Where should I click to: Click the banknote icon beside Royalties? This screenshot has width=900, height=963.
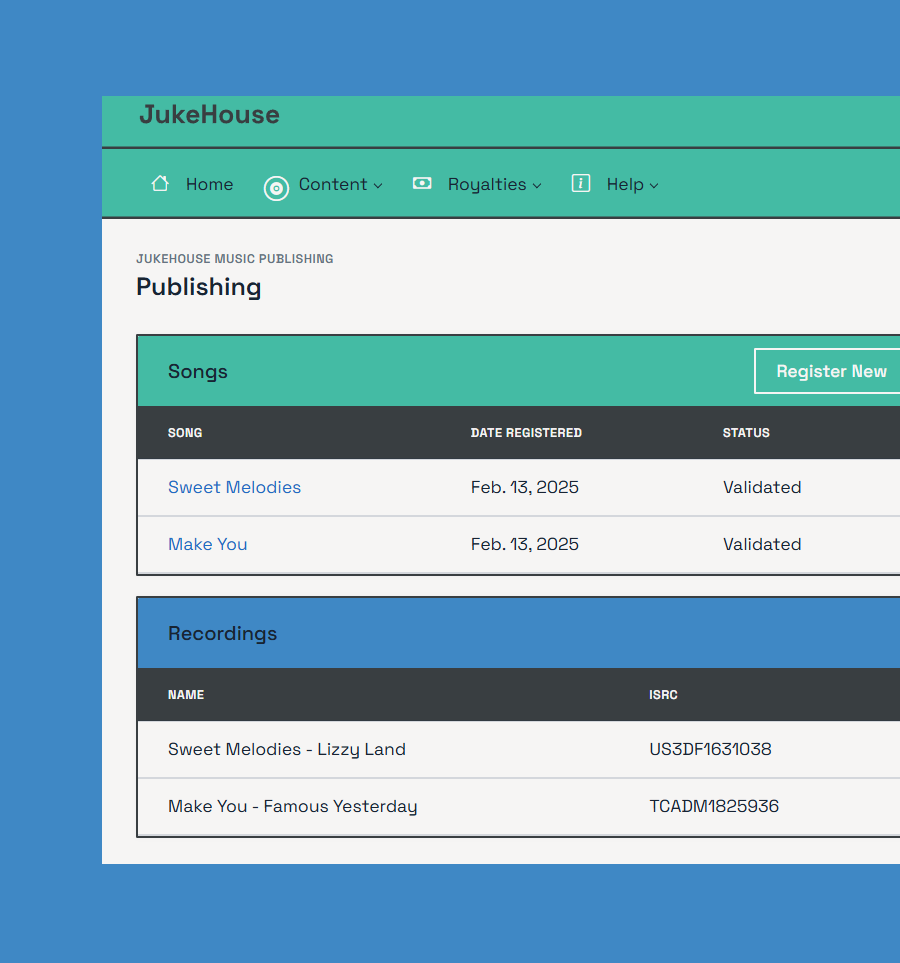[x=421, y=183]
